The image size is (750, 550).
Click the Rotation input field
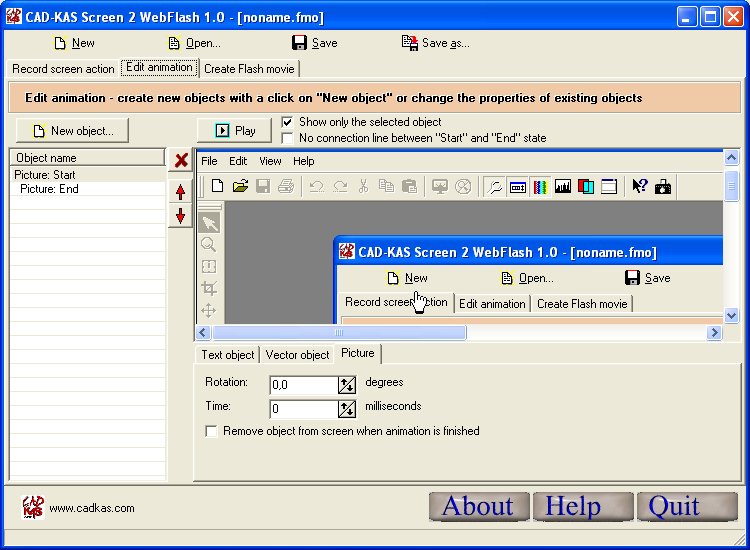click(304, 385)
